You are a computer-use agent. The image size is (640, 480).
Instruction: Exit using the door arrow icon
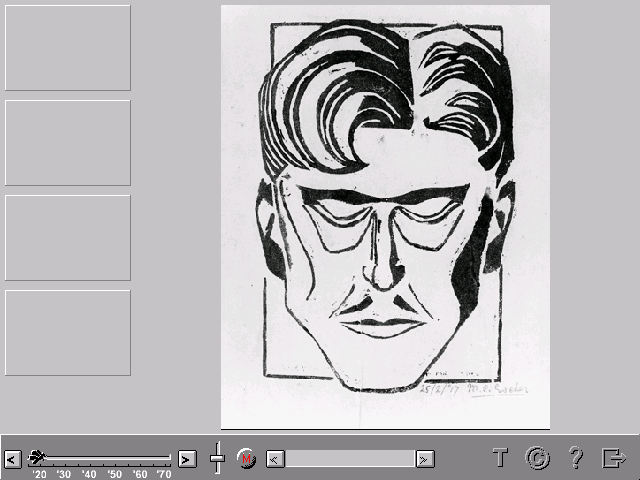(613, 458)
